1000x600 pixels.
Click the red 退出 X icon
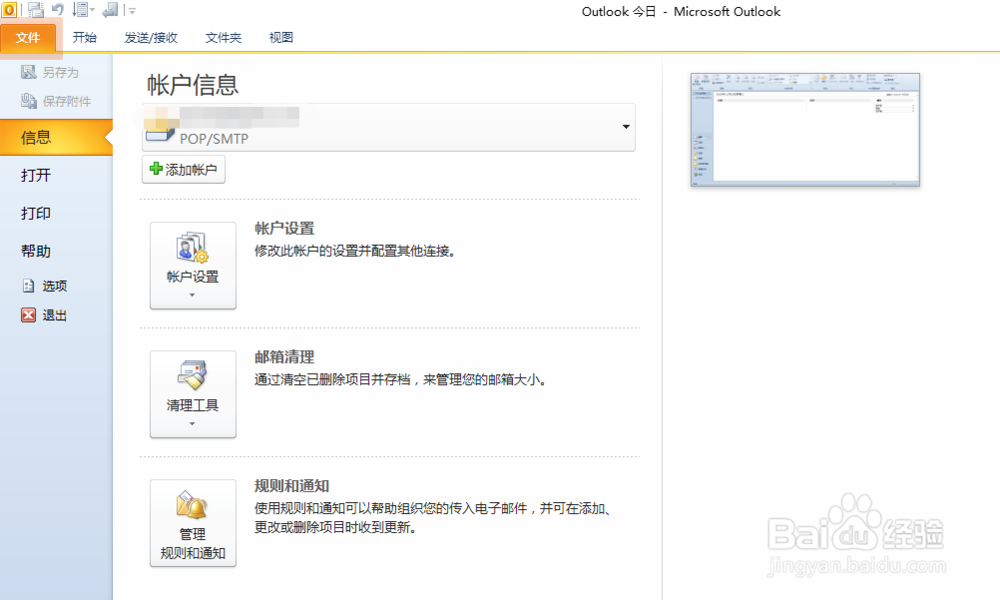click(x=29, y=315)
